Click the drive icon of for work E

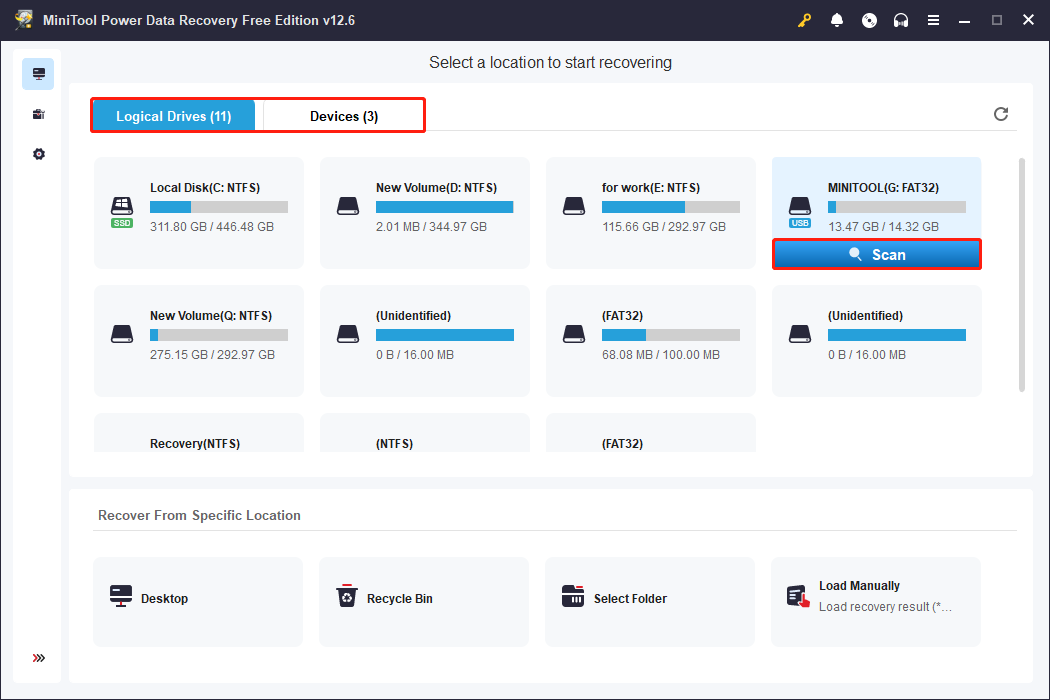574,206
